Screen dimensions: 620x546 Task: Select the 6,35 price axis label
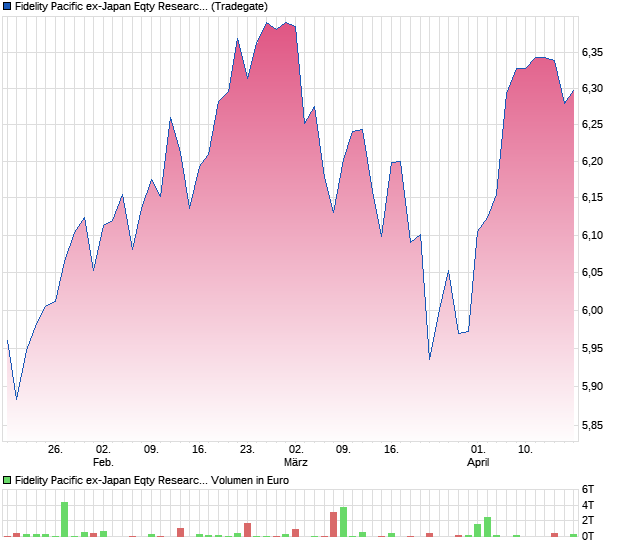(x=592, y=53)
